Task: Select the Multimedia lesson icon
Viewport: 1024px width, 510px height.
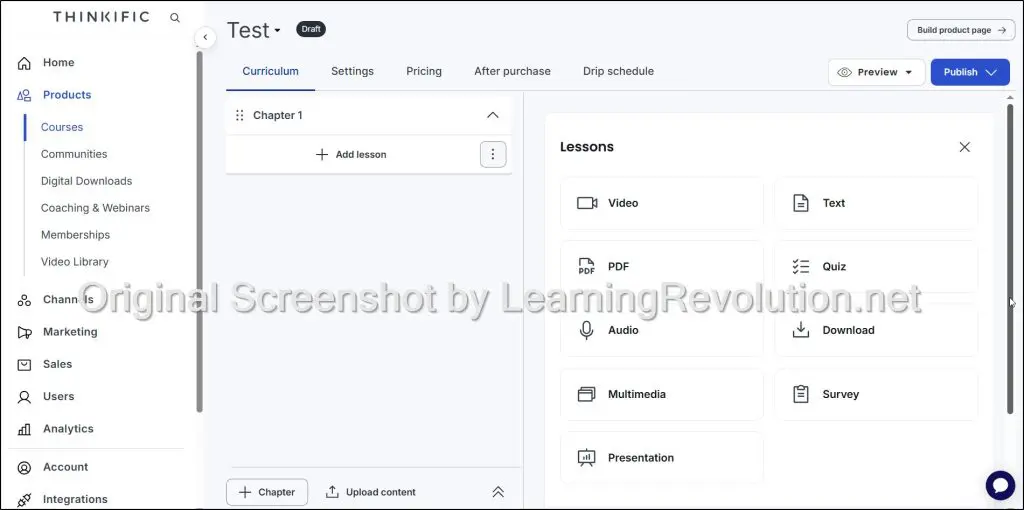Action: pos(586,394)
